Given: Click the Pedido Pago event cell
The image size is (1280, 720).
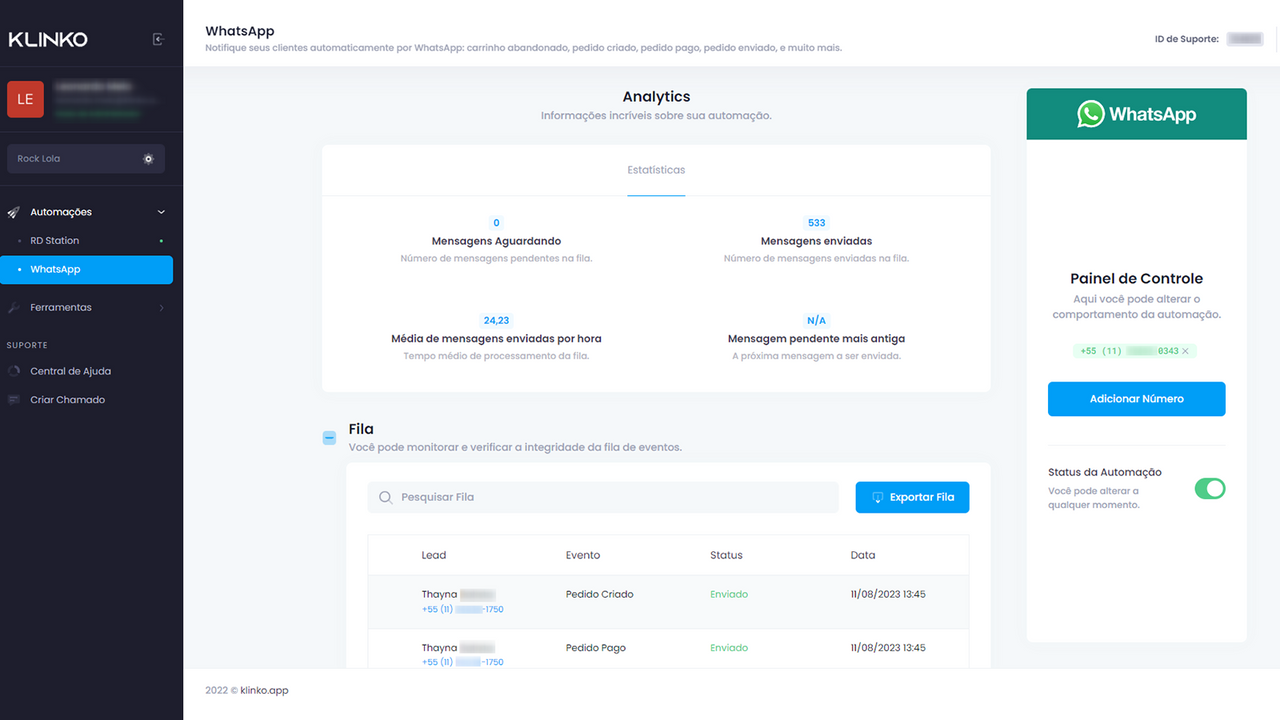Looking at the screenshot, I should [x=596, y=648].
